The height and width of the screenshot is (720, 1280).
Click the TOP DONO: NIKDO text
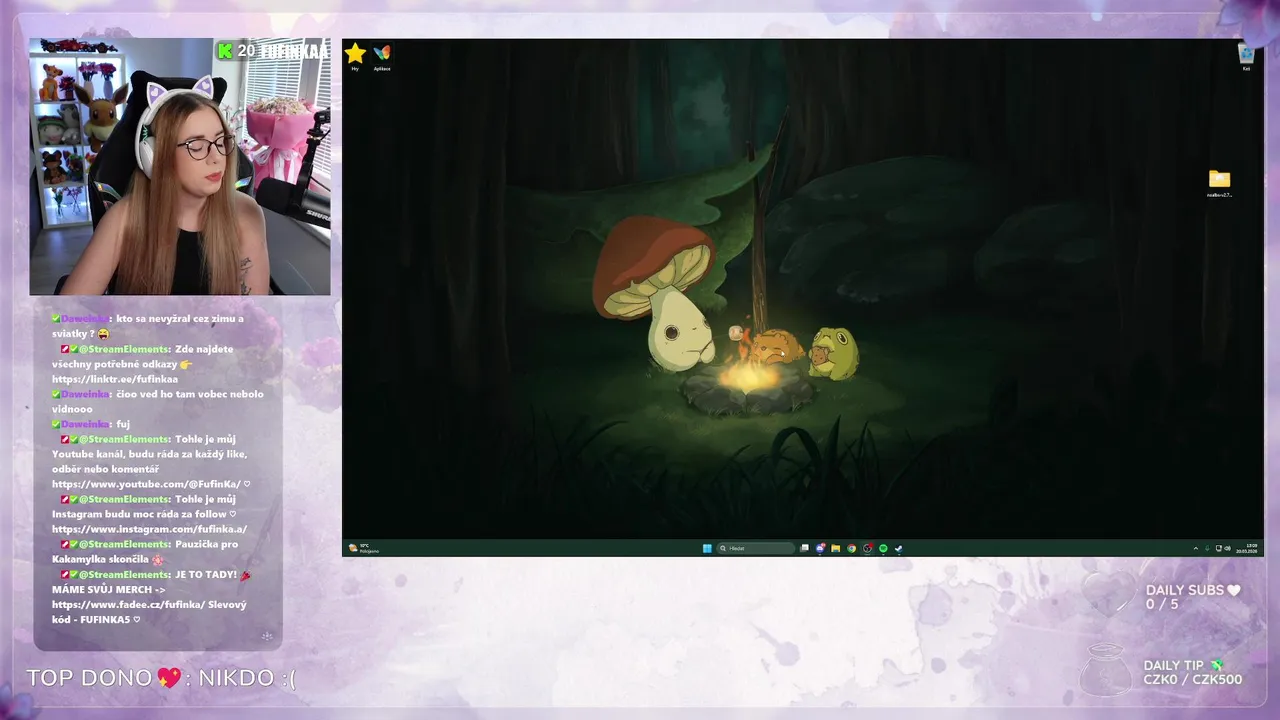coord(161,678)
